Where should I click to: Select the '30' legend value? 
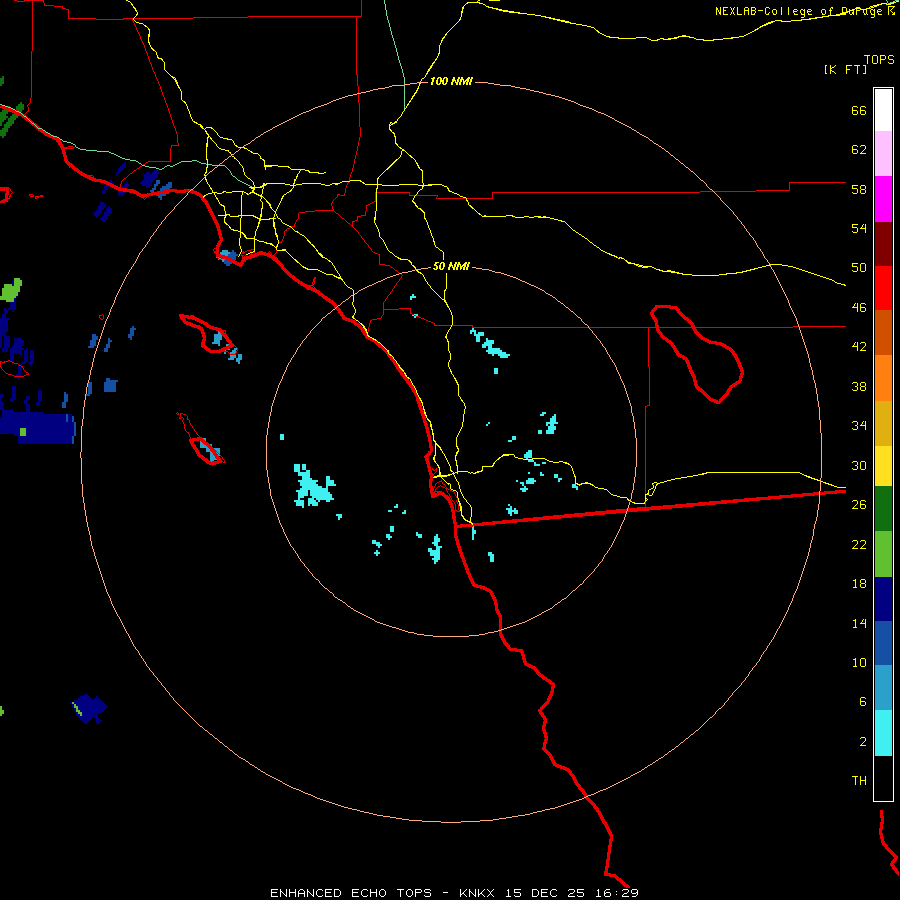tap(859, 465)
